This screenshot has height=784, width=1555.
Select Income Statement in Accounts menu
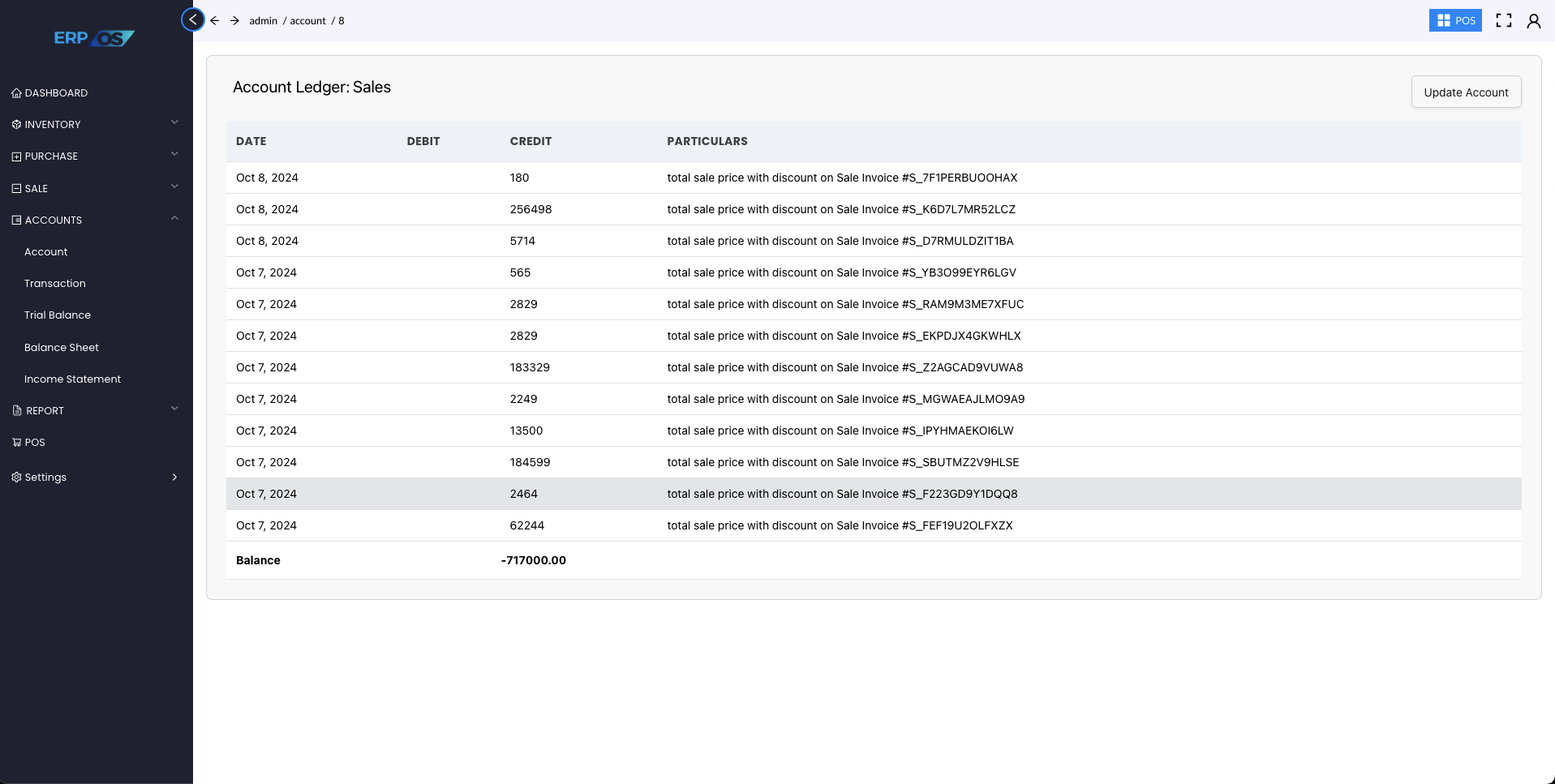(72, 379)
